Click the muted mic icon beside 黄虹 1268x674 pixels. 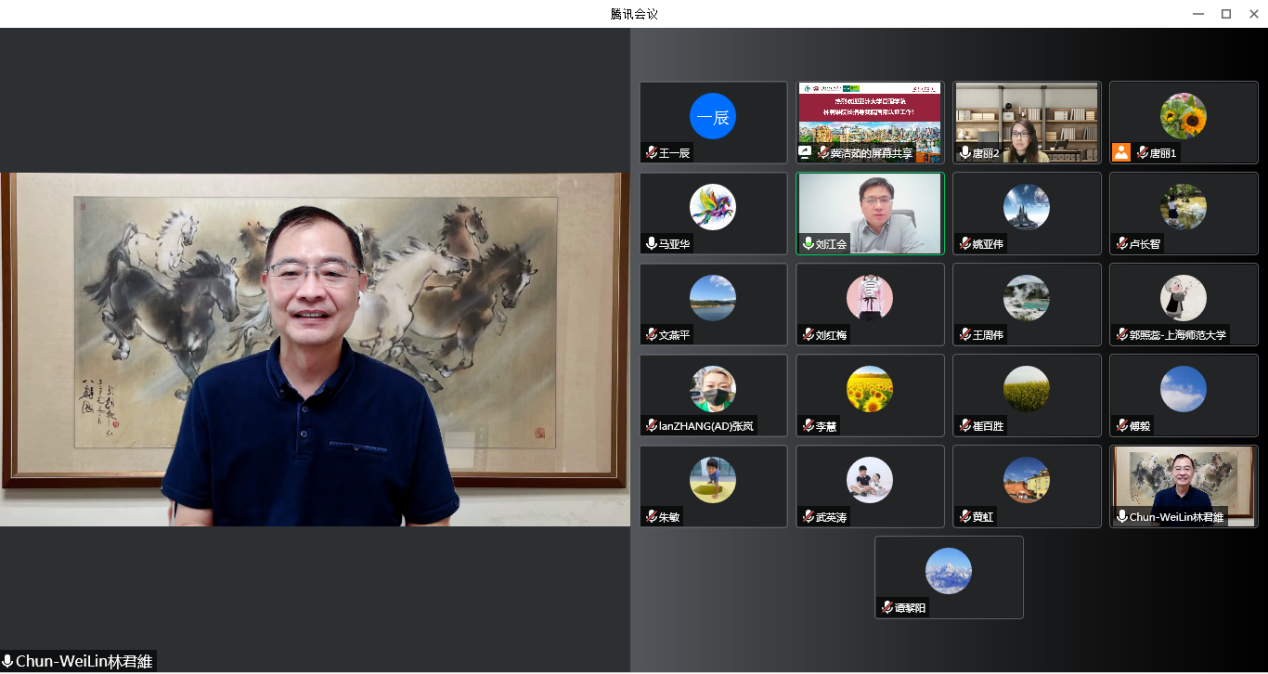(965, 517)
